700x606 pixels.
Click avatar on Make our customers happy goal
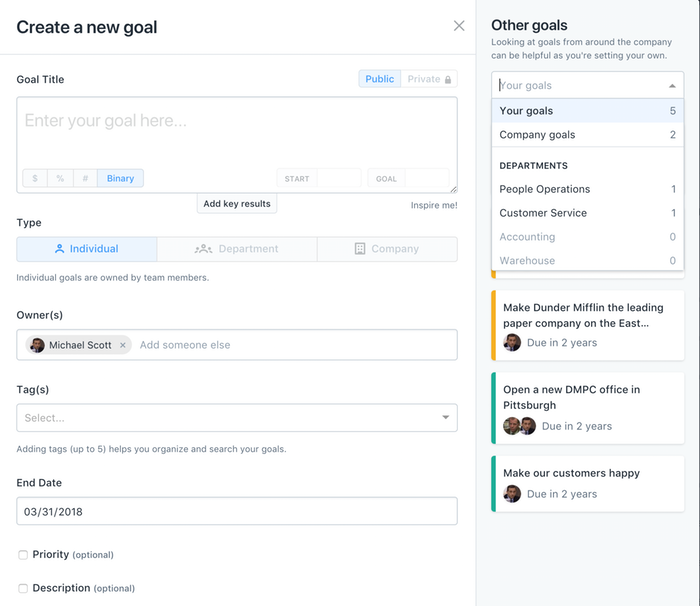click(x=512, y=494)
